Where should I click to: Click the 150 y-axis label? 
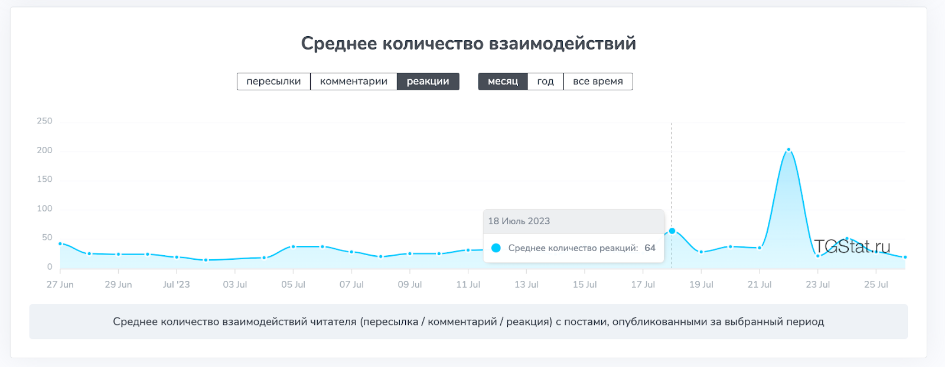pyautogui.click(x=45, y=180)
